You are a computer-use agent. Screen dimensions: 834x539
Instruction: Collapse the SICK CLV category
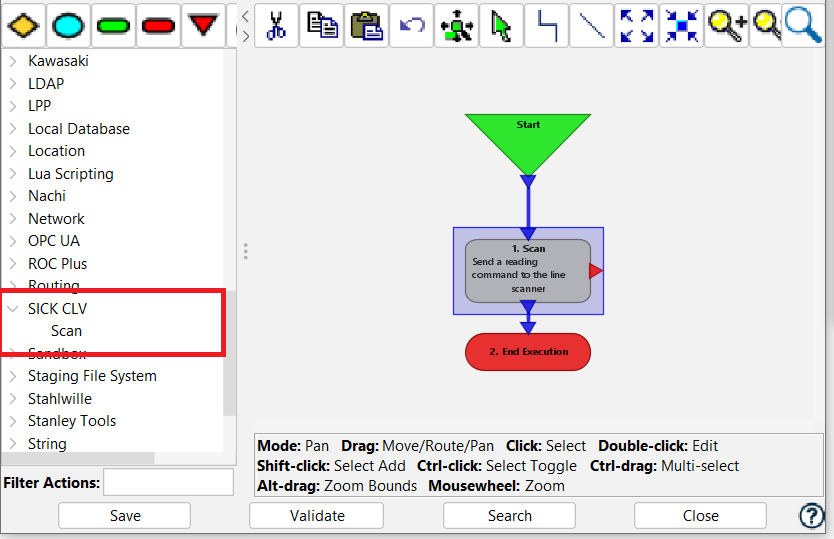13,309
